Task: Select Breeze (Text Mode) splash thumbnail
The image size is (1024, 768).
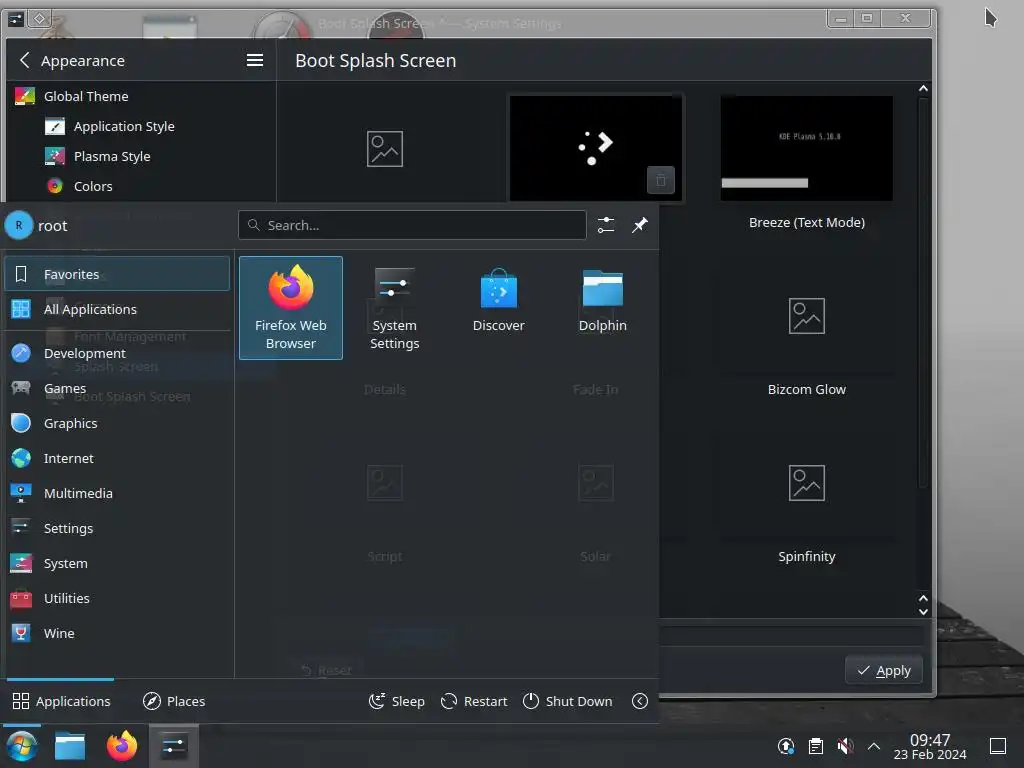Action: point(807,148)
